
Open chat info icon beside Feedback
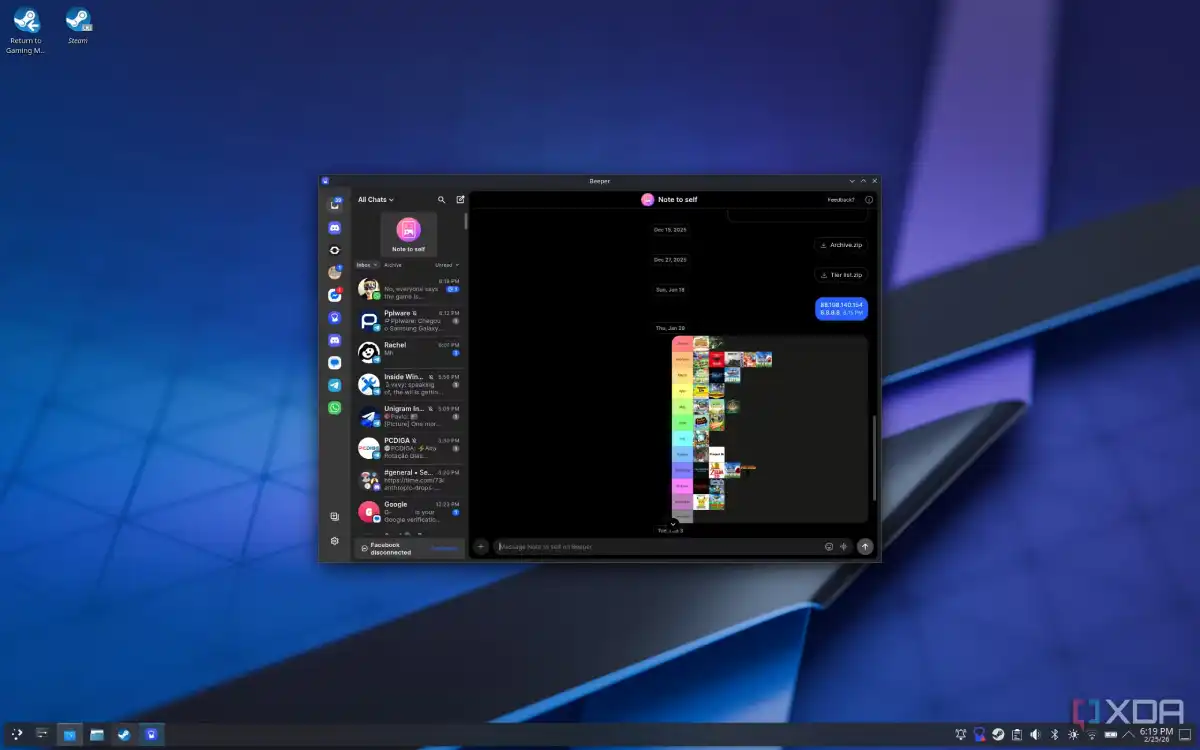(869, 200)
